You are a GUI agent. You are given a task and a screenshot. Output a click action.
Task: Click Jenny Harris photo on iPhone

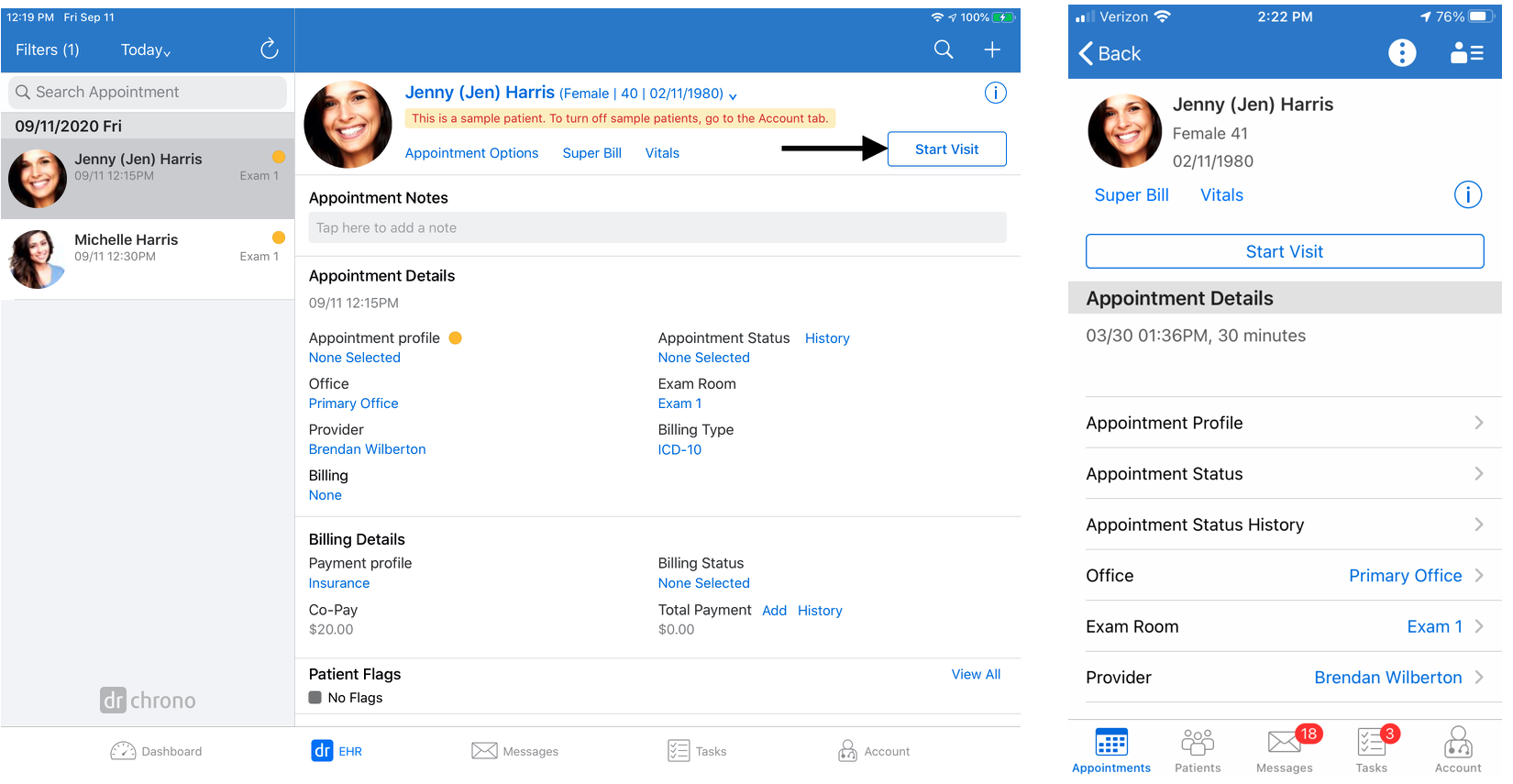[1124, 130]
